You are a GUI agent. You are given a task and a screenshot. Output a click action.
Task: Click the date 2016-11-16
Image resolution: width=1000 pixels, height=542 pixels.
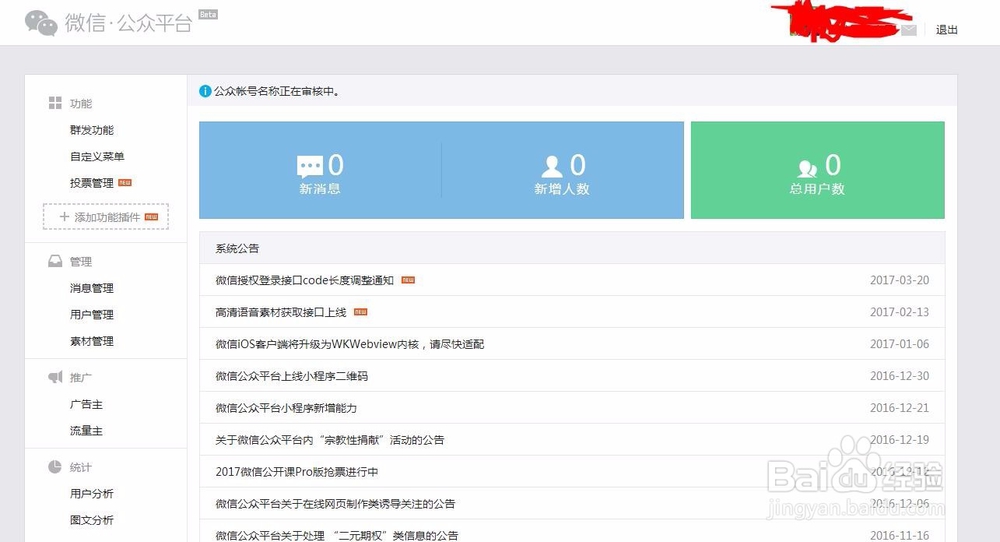coord(899,535)
